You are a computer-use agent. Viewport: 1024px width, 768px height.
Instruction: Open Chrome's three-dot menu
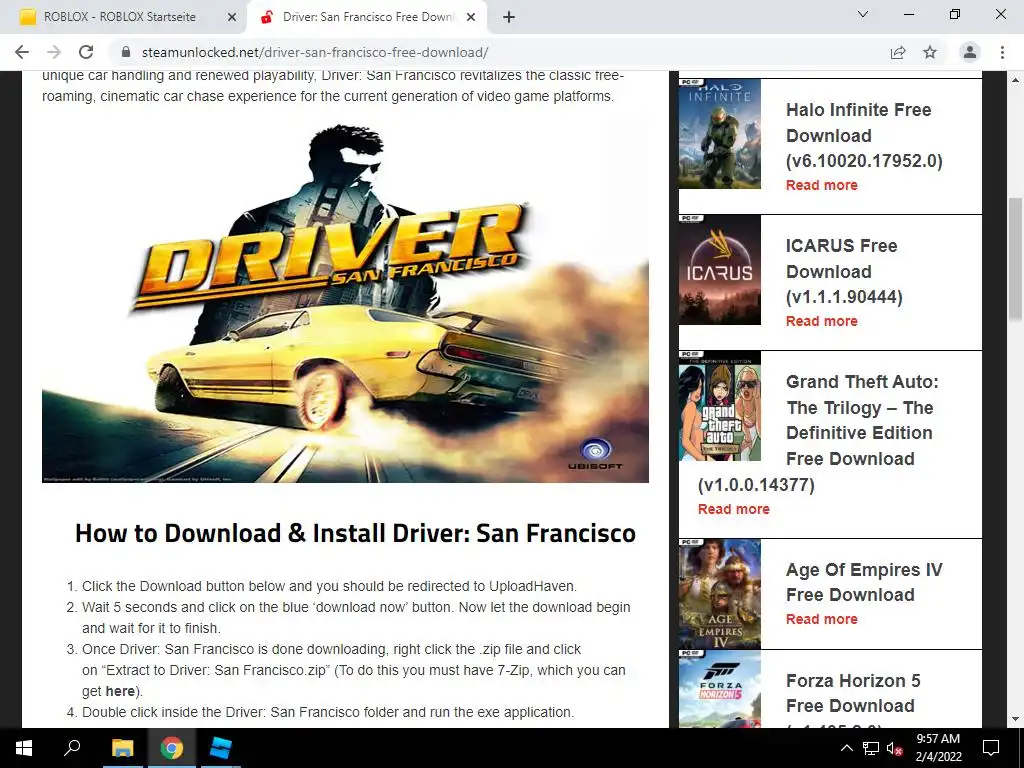click(1002, 52)
